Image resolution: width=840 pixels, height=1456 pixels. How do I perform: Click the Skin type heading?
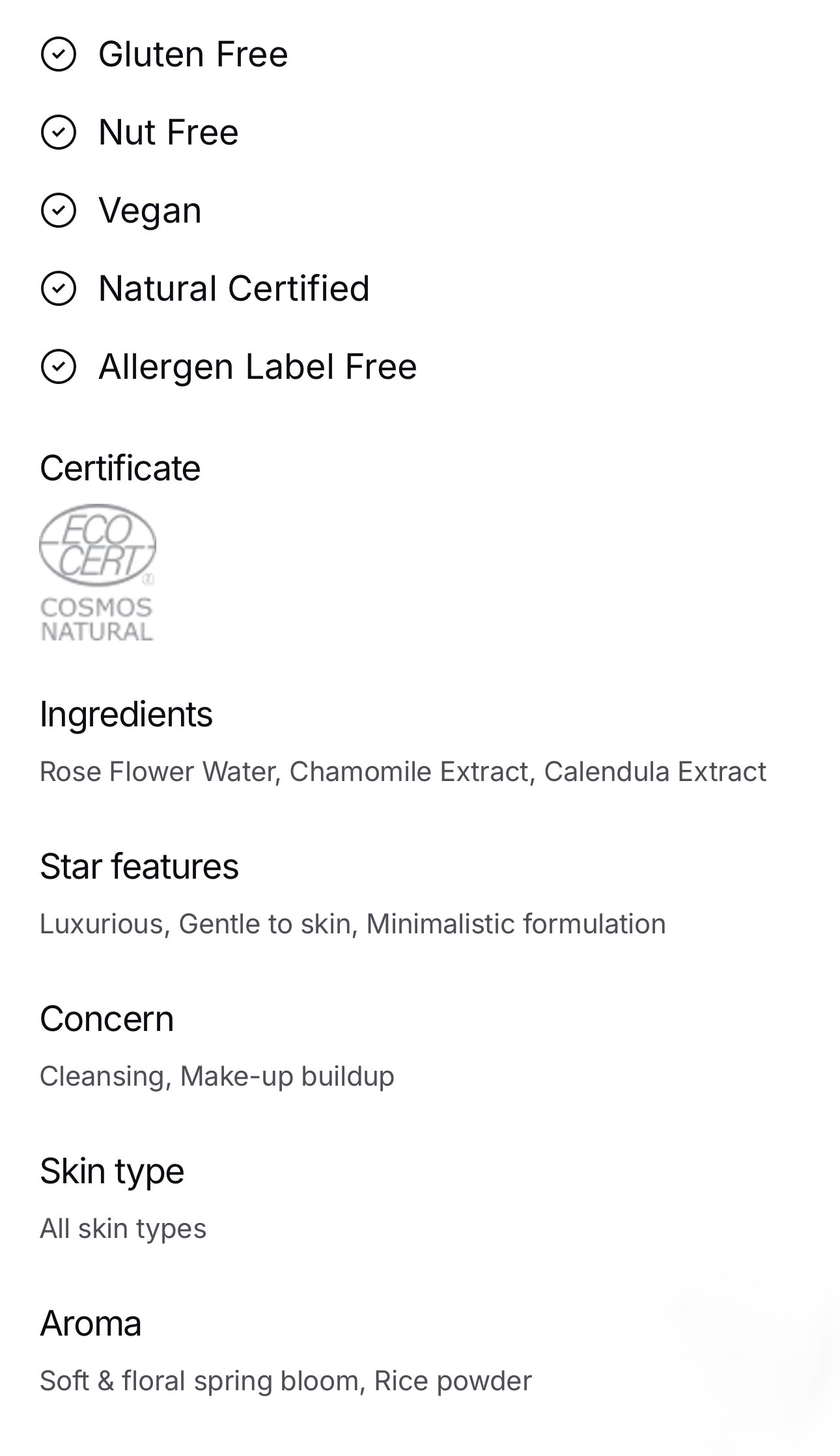(112, 1171)
